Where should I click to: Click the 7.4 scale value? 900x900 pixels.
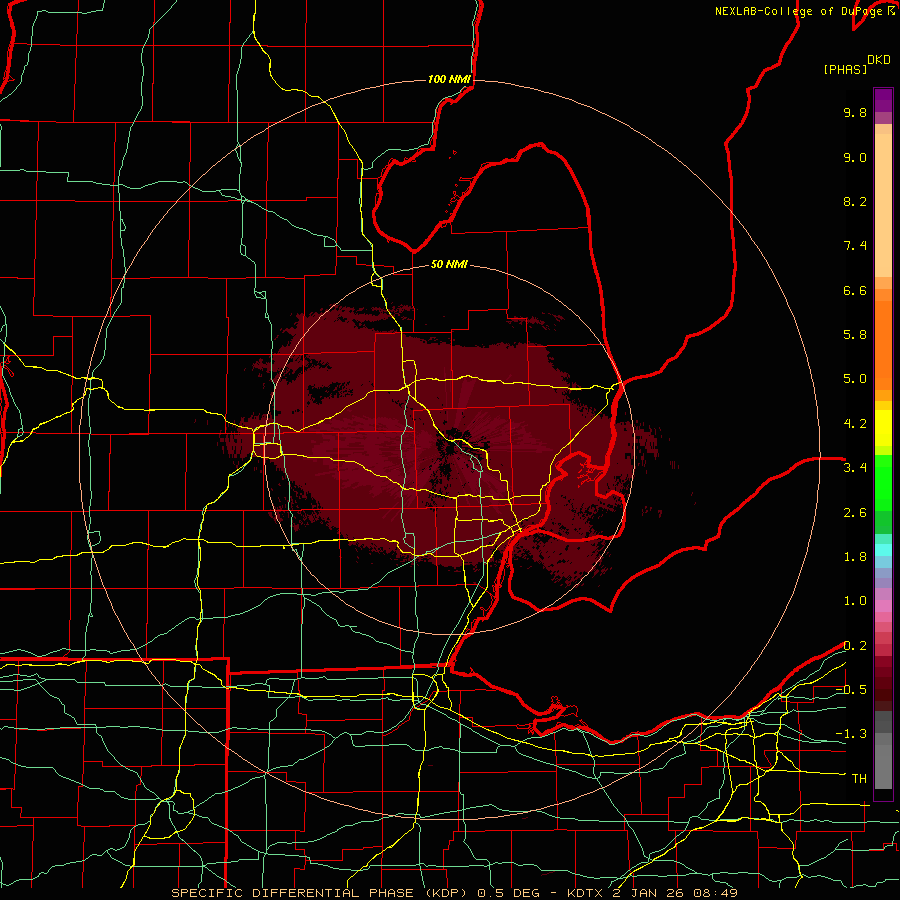(x=855, y=246)
